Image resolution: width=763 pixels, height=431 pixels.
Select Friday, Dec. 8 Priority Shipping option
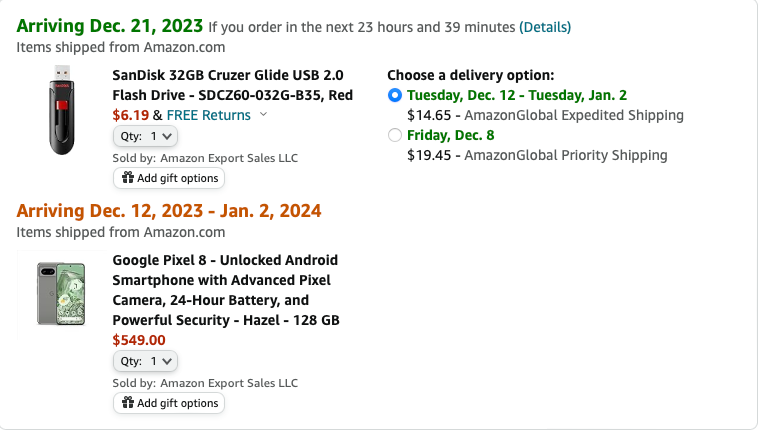click(x=395, y=135)
